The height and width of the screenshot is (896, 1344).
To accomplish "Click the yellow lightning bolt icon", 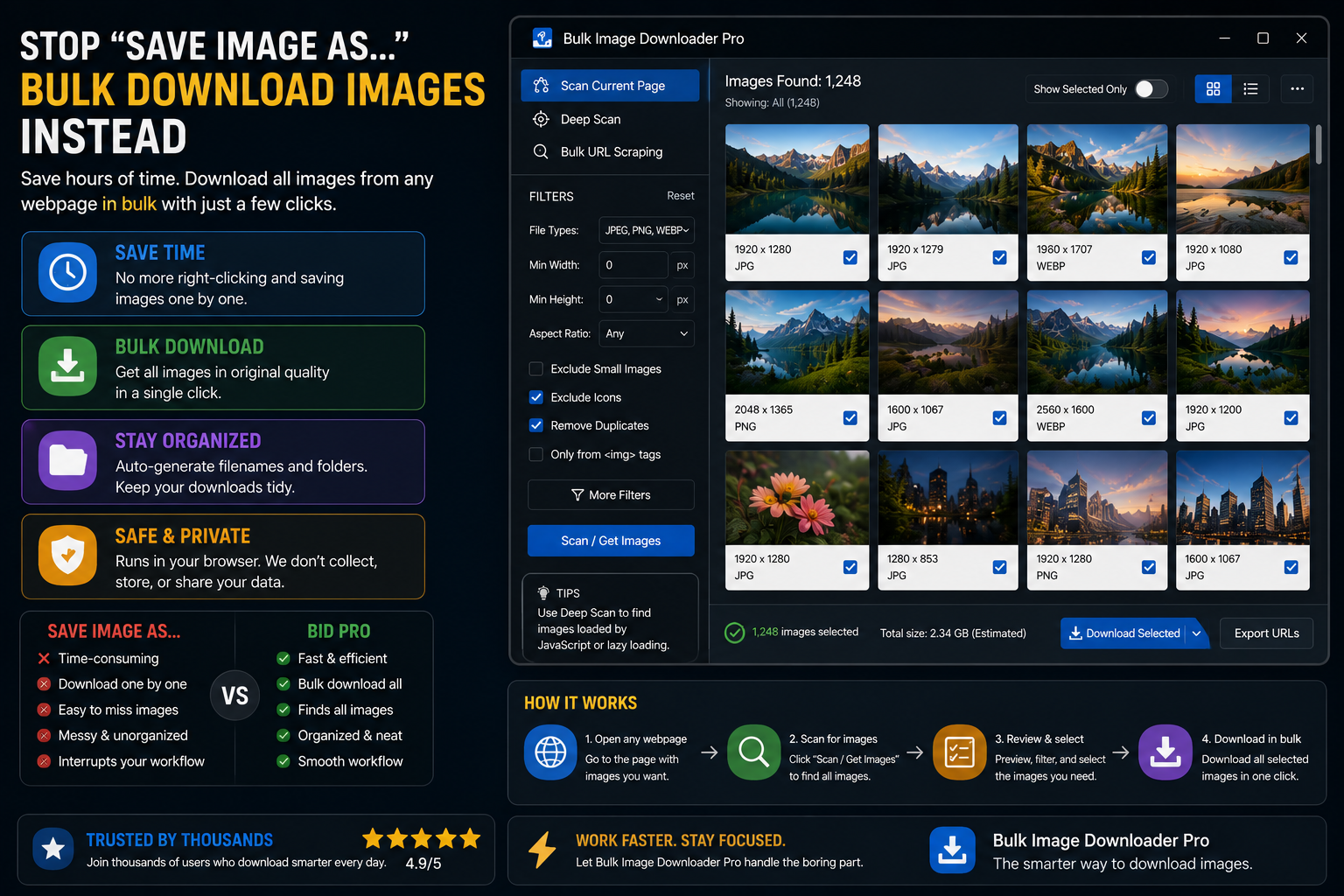I will pyautogui.click(x=542, y=850).
